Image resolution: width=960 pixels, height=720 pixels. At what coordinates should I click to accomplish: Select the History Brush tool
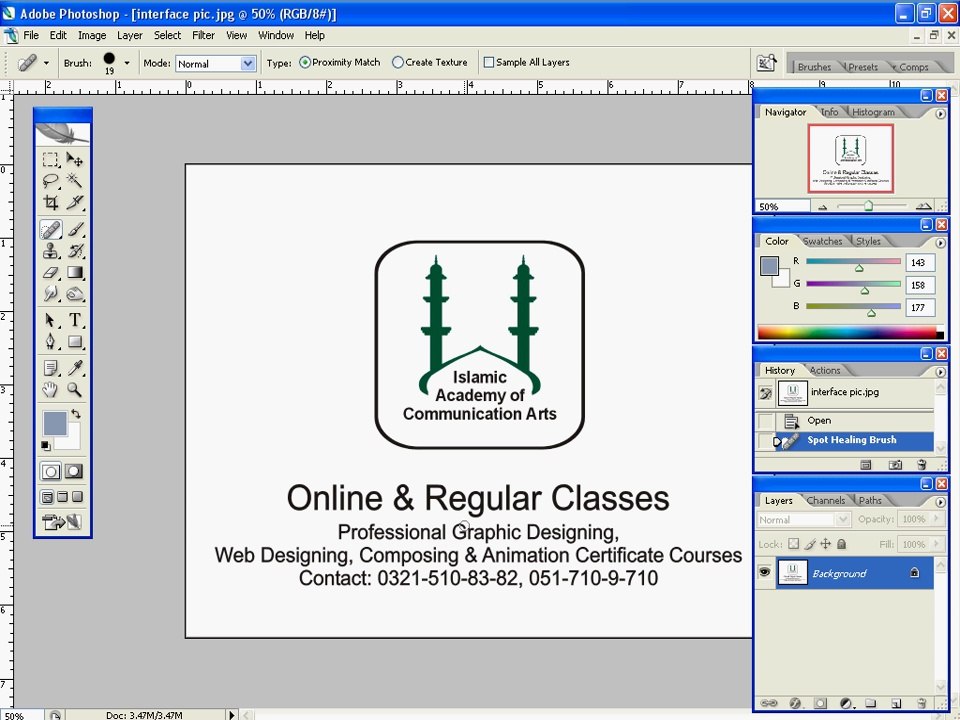coord(75,251)
